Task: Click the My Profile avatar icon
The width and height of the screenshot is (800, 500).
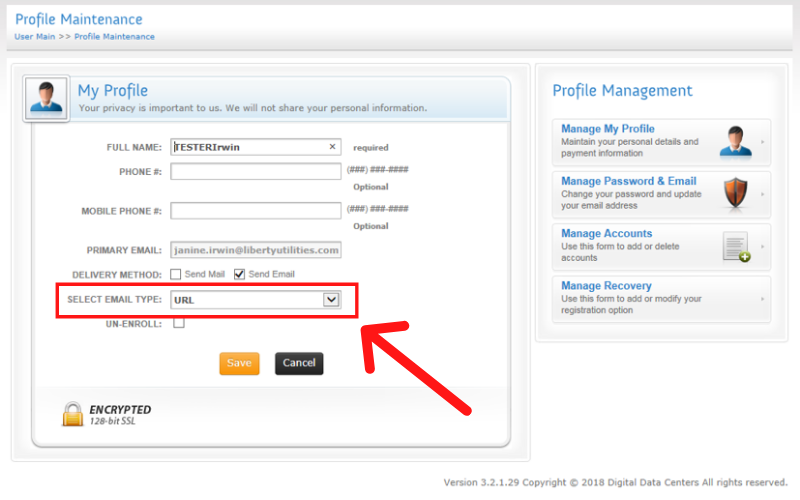Action: [x=46, y=98]
